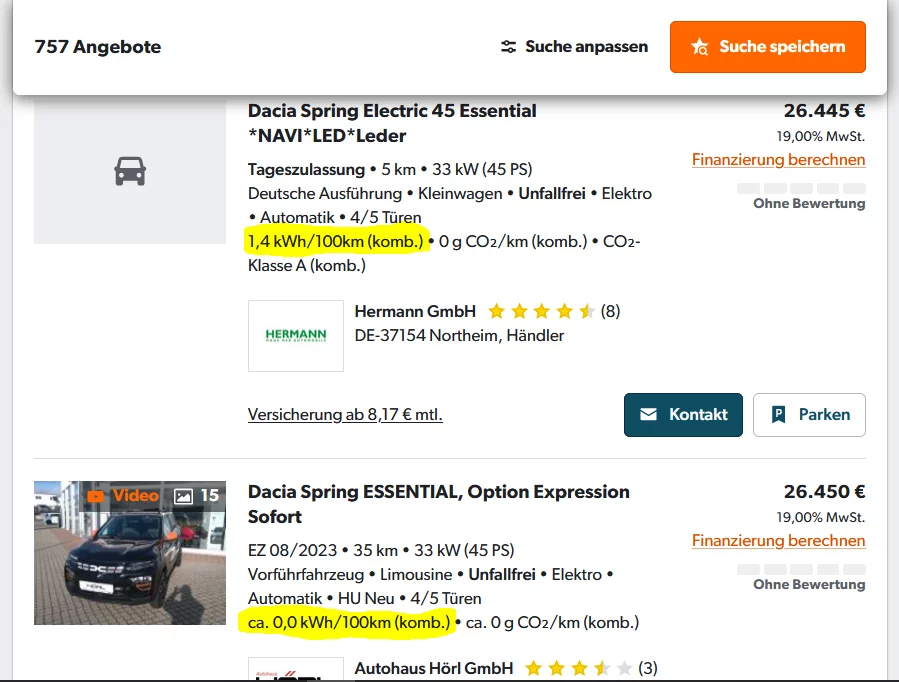899x682 pixels.
Task: Click the ca. 0,0 kWh/100km (komb.) text
Action: tap(349, 622)
